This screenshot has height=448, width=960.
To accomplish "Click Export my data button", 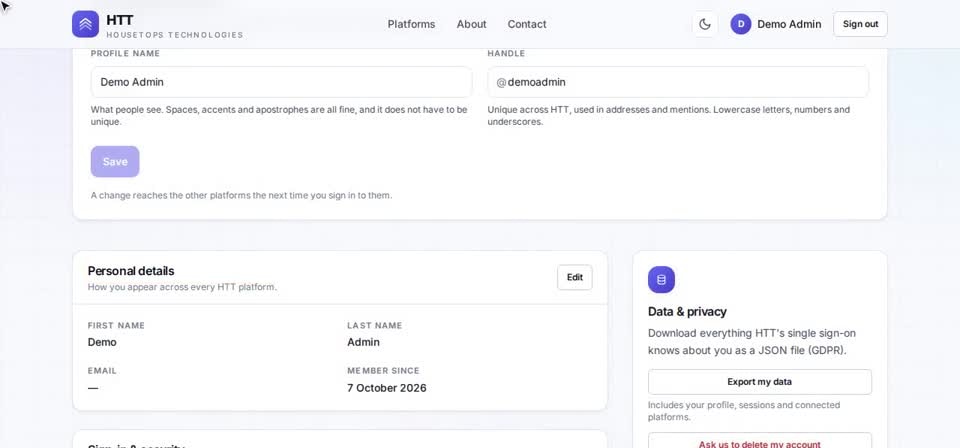I will tap(760, 382).
